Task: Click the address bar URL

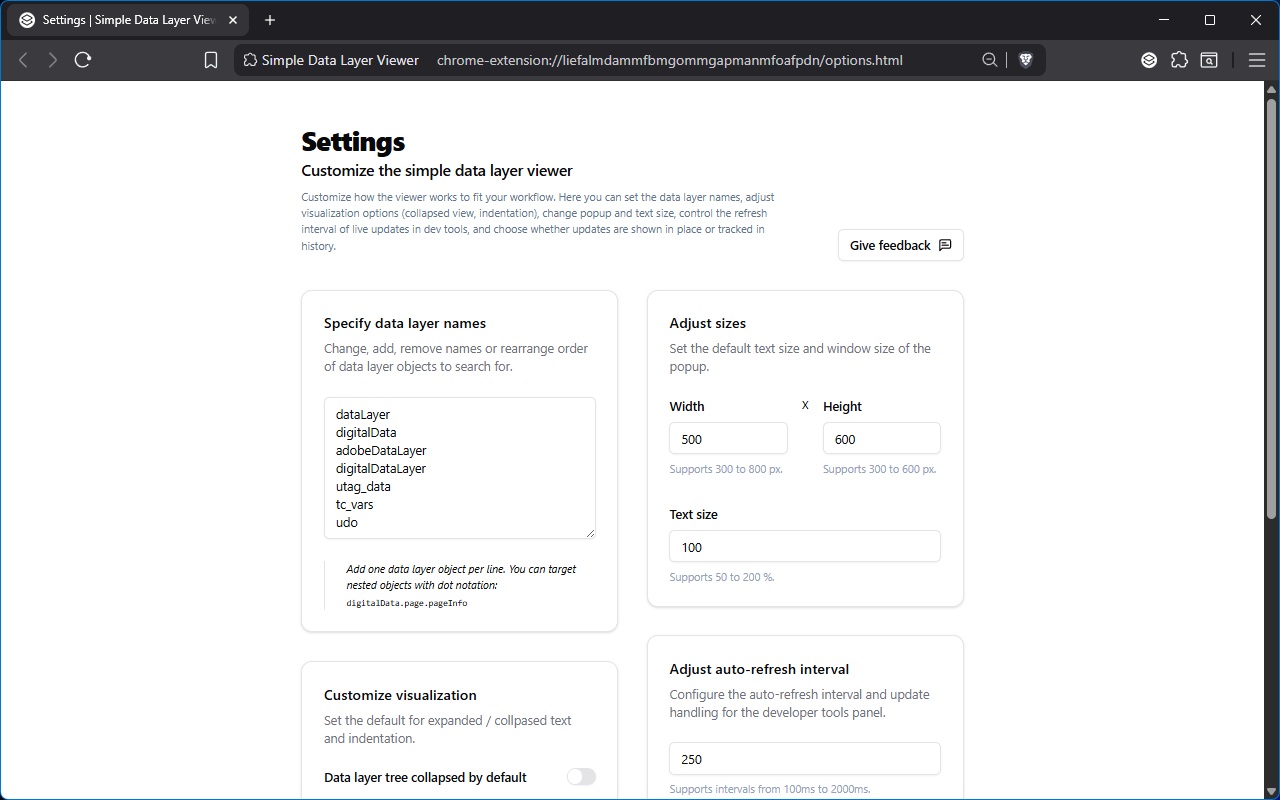Action: pos(668,60)
